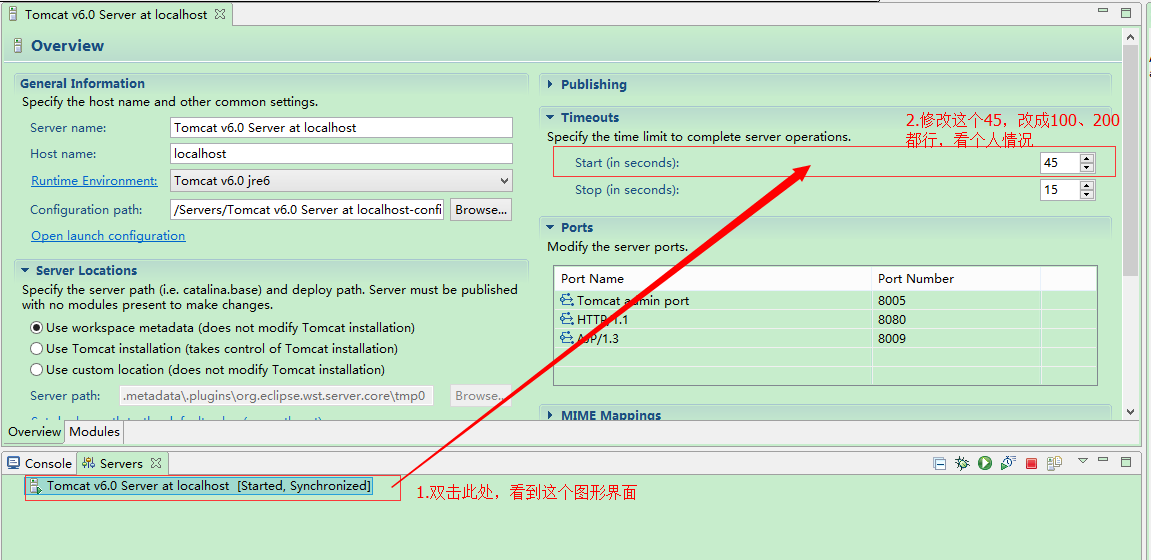Publish to the server from Servers toolbar
Screen dimensions: 1151x560
point(1055,463)
